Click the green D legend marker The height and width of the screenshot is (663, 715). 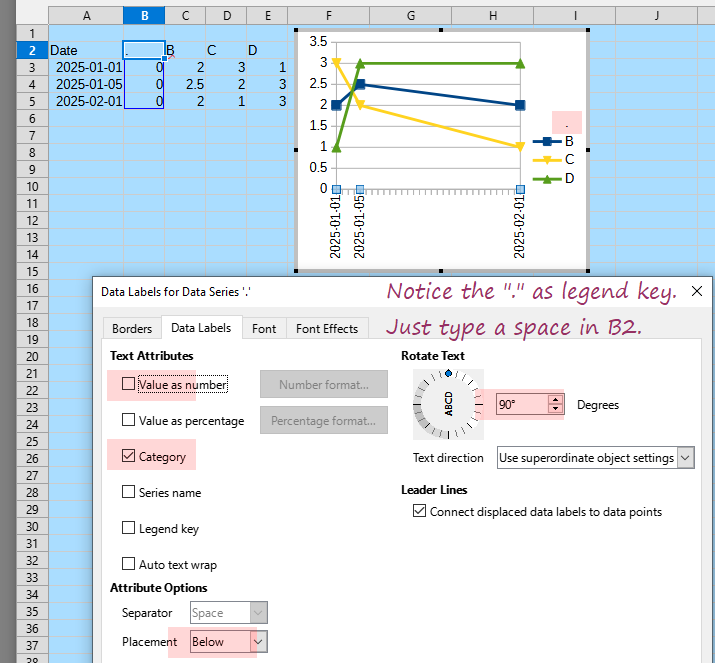pos(546,178)
